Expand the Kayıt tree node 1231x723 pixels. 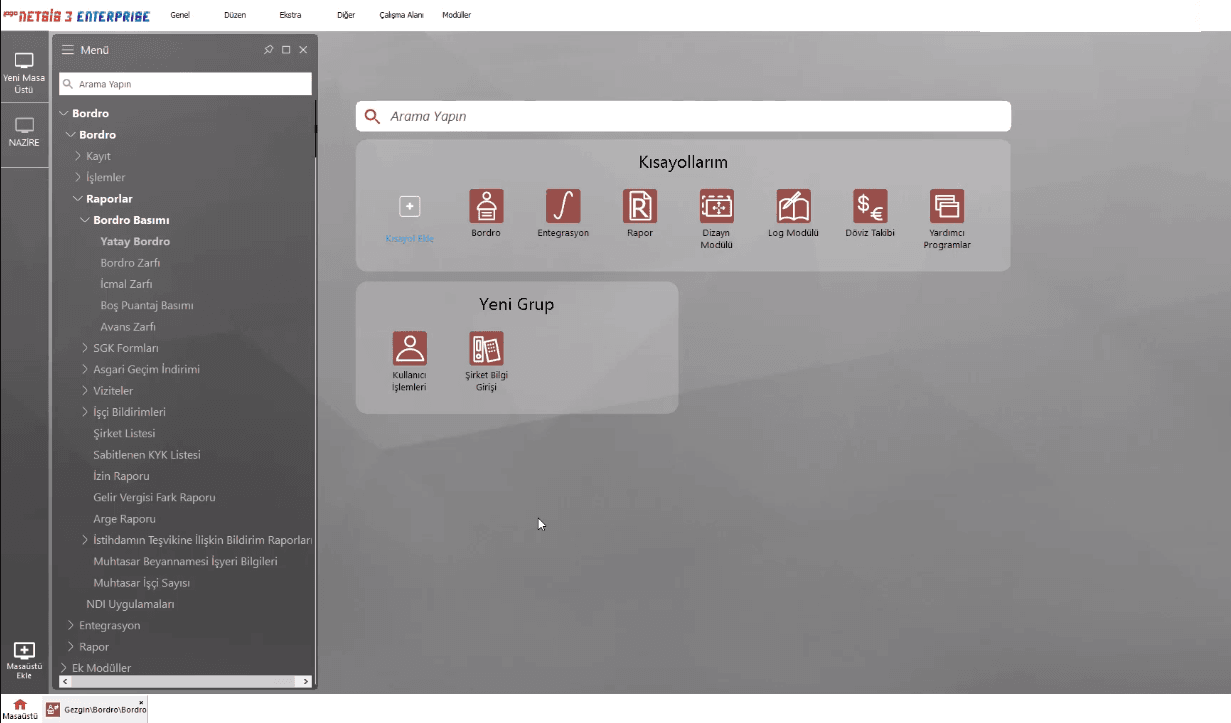tap(78, 156)
